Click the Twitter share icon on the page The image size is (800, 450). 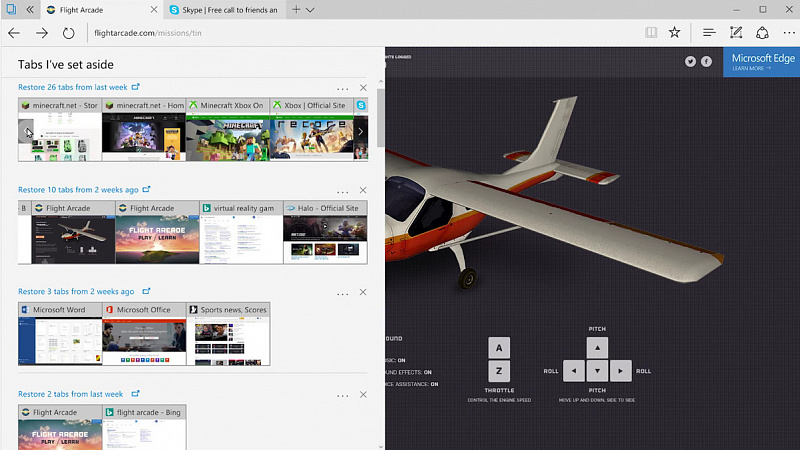point(690,61)
